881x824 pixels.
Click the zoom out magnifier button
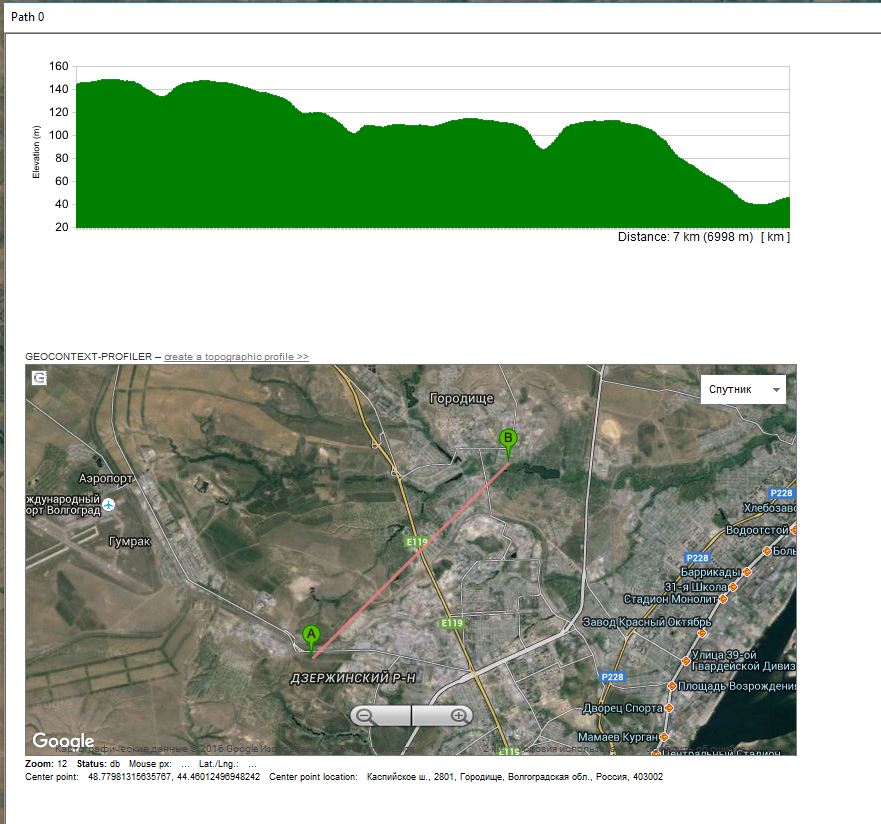point(366,716)
